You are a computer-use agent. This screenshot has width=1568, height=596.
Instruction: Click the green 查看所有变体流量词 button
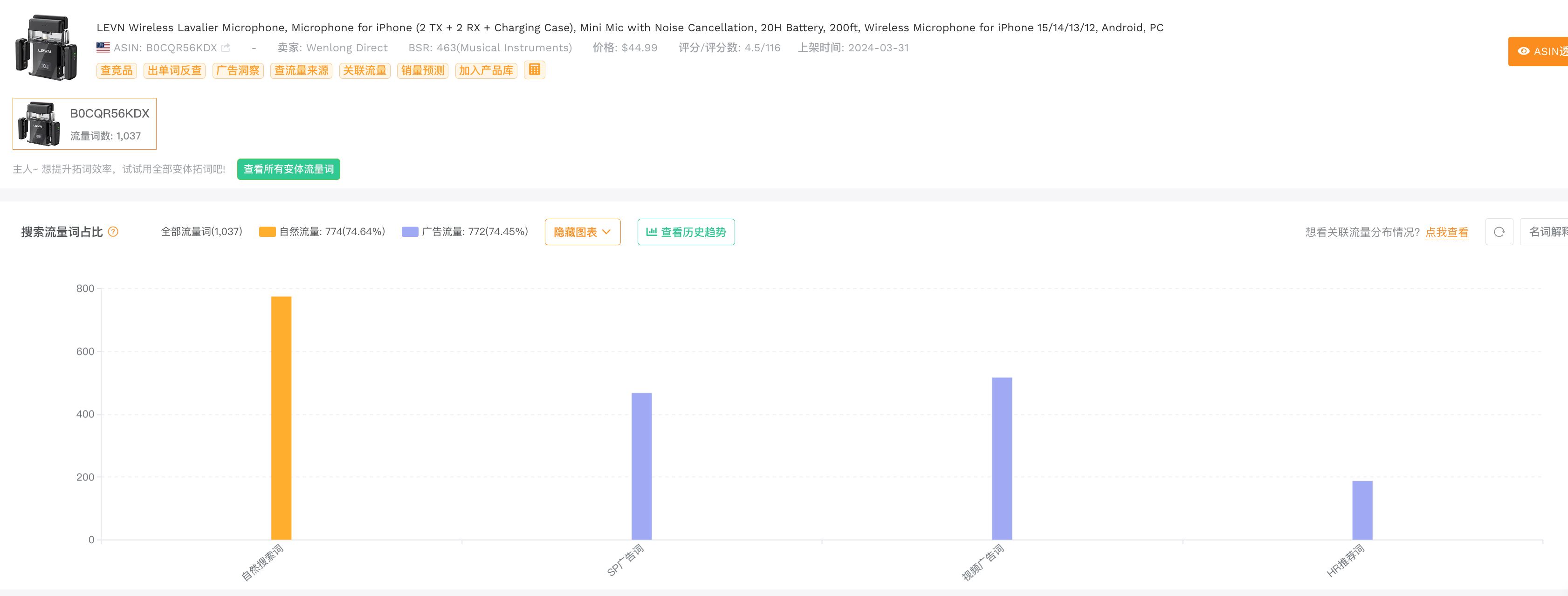(289, 169)
